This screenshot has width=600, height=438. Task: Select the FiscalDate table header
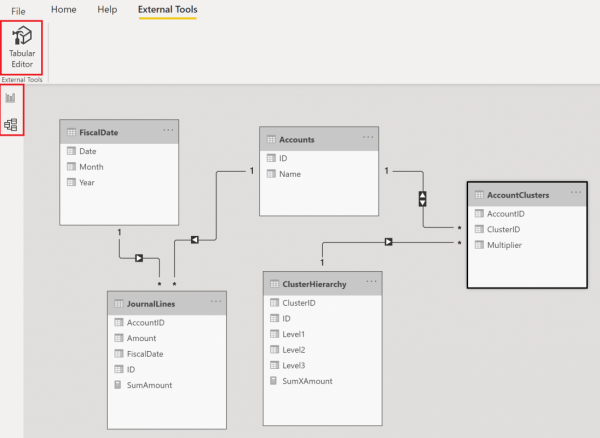(x=119, y=132)
